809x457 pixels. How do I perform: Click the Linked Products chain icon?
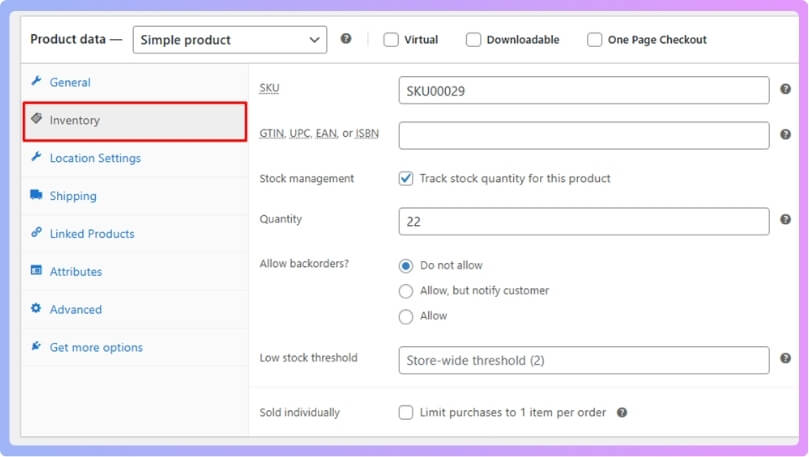[36, 232]
